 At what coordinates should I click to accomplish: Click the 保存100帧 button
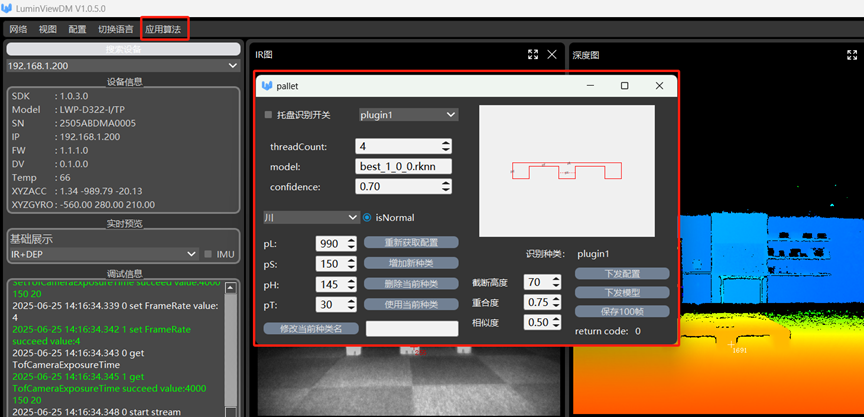pyautogui.click(x=622, y=311)
